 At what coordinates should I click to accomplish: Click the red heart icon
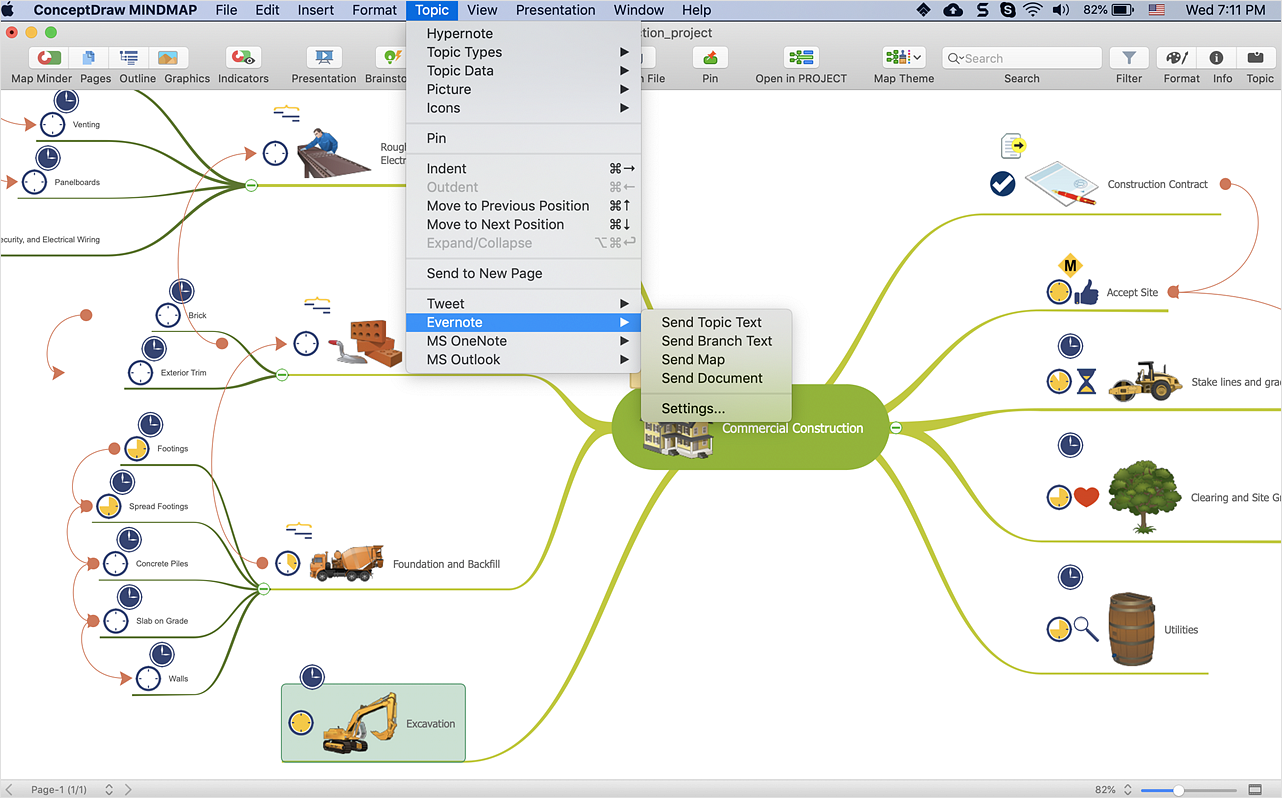[x=1086, y=496]
